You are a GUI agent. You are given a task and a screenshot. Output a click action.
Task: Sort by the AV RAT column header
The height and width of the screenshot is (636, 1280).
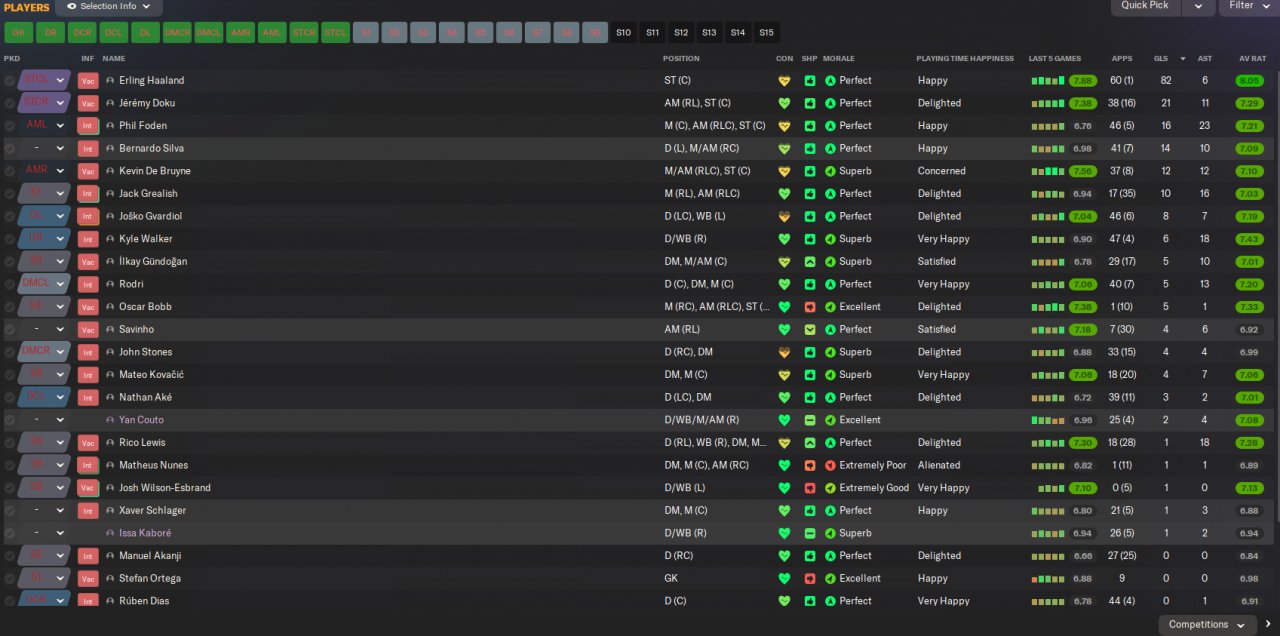tap(1252, 58)
